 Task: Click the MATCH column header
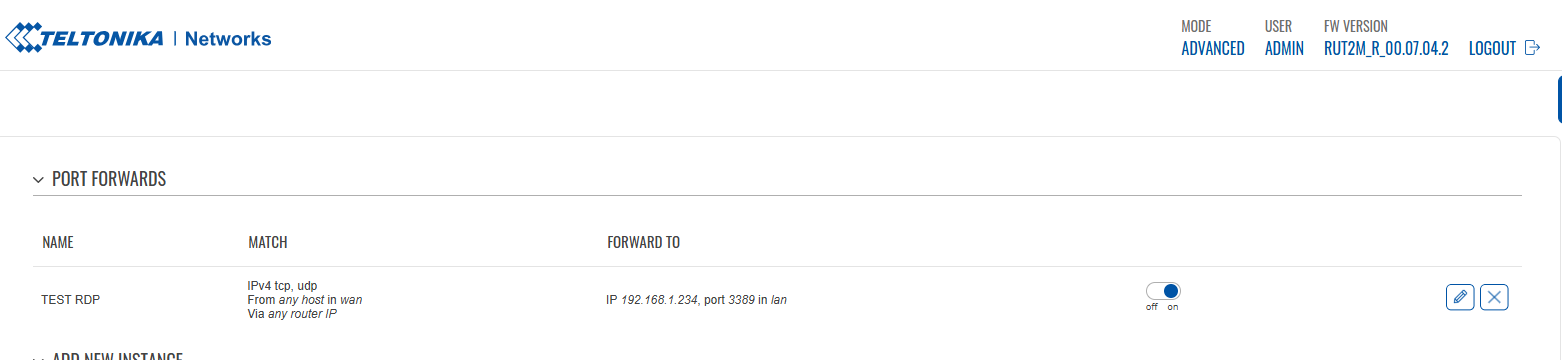tap(268, 243)
